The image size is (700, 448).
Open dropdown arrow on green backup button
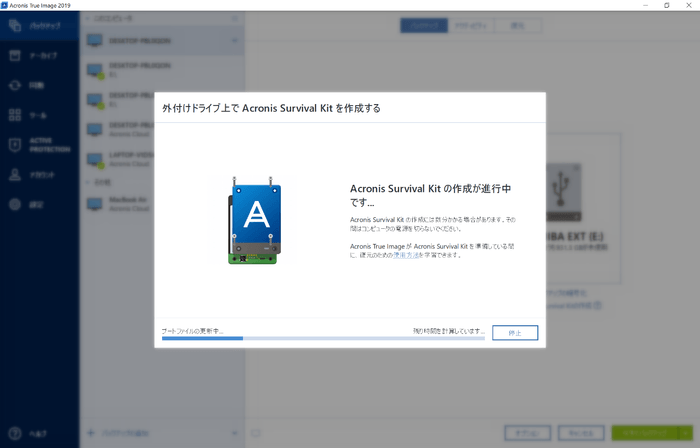coord(686,433)
